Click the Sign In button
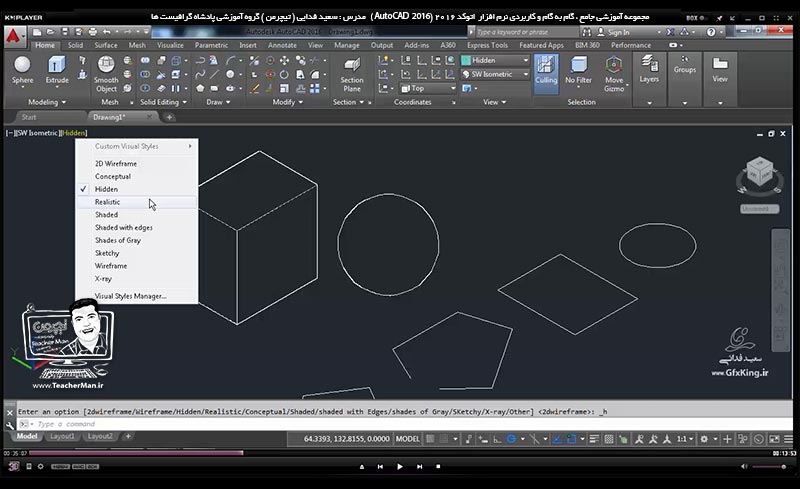 click(614, 32)
